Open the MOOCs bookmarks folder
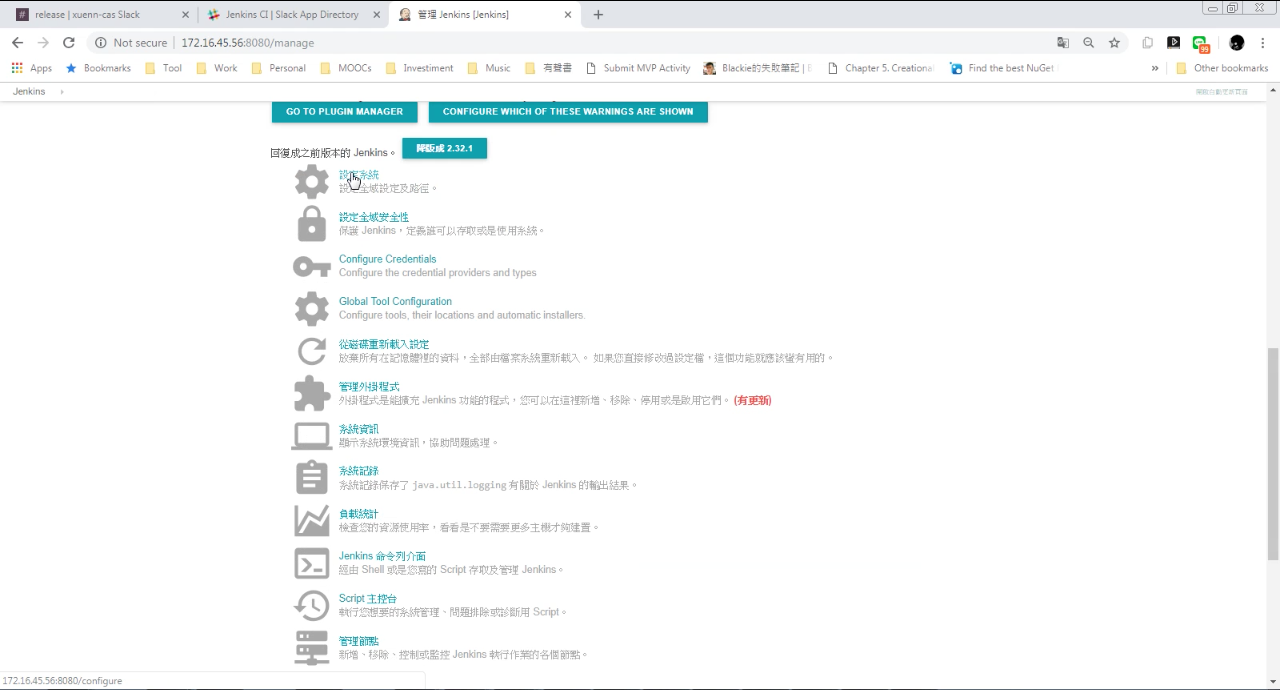Viewport: 1280px width, 690px height. point(346,68)
